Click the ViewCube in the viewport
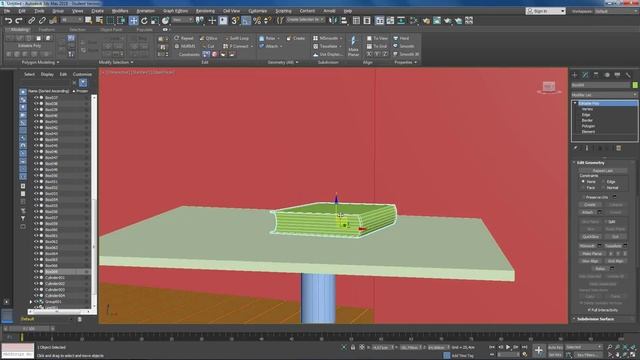The image size is (640, 360). pos(549,87)
